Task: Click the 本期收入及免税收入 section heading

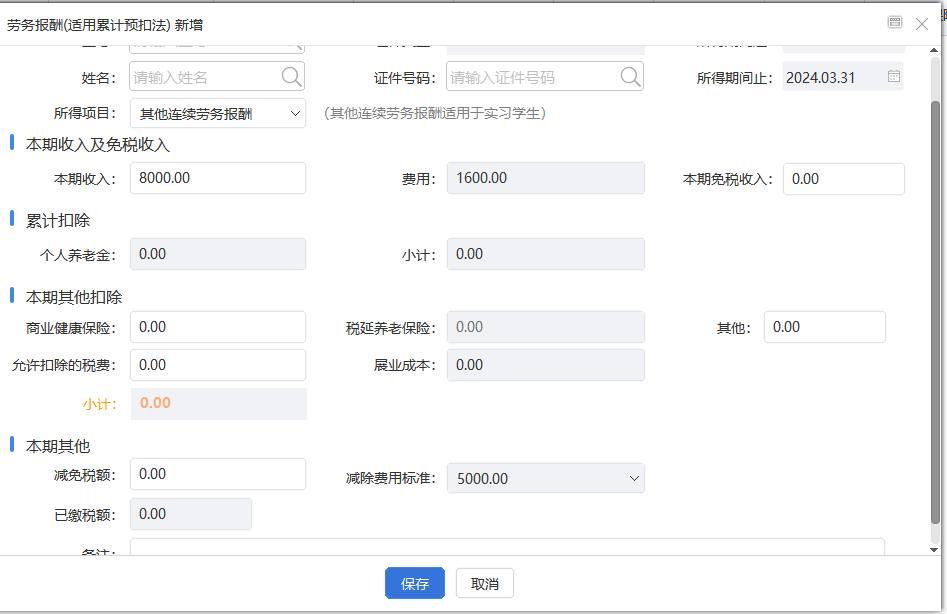Action: click(x=98, y=145)
